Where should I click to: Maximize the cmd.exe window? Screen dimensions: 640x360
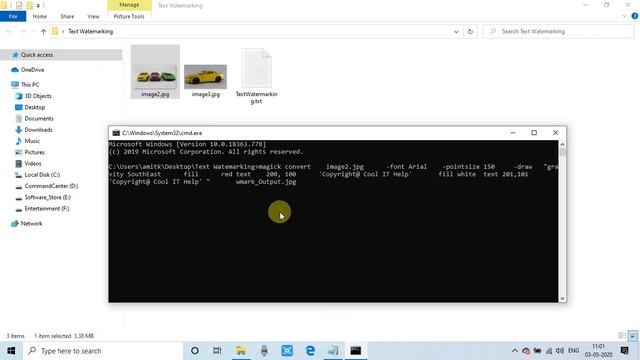click(x=534, y=133)
